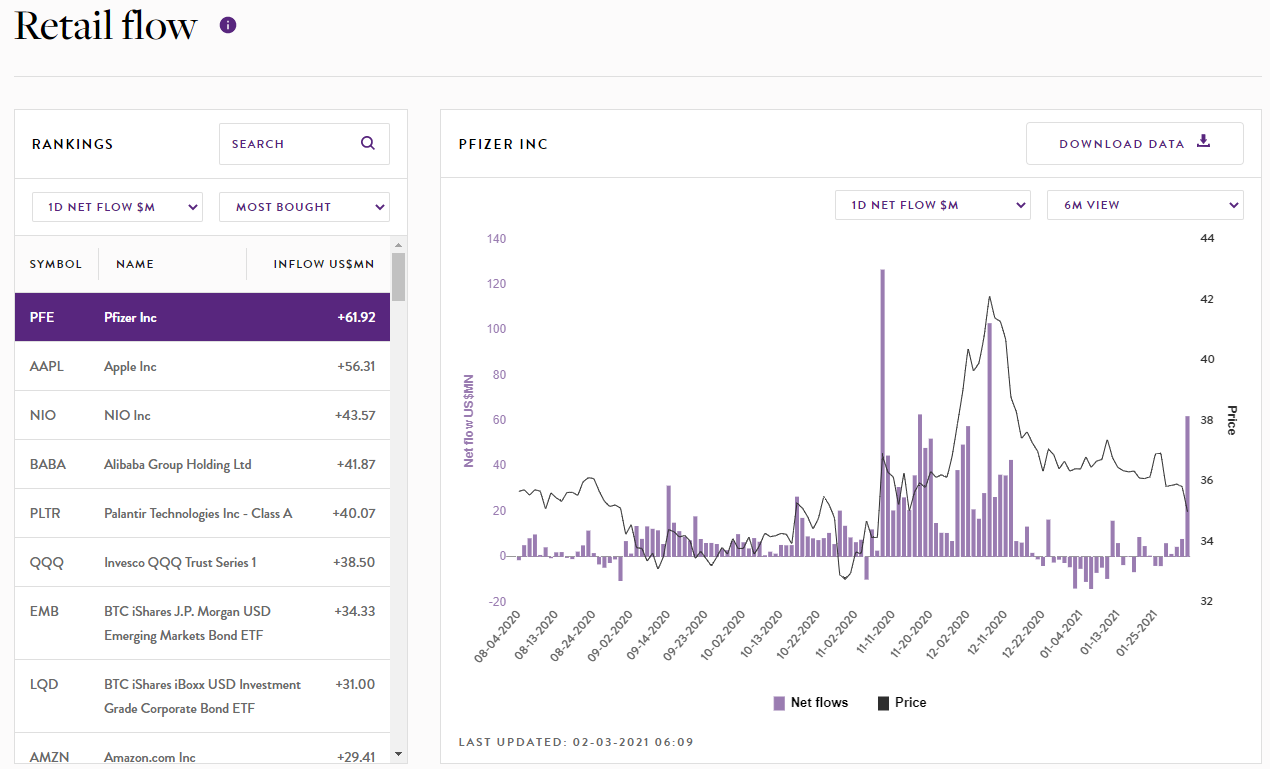Viewport: 1270px width, 769px height.
Task: Click the DOWNLOAD DATA button
Action: click(1135, 143)
